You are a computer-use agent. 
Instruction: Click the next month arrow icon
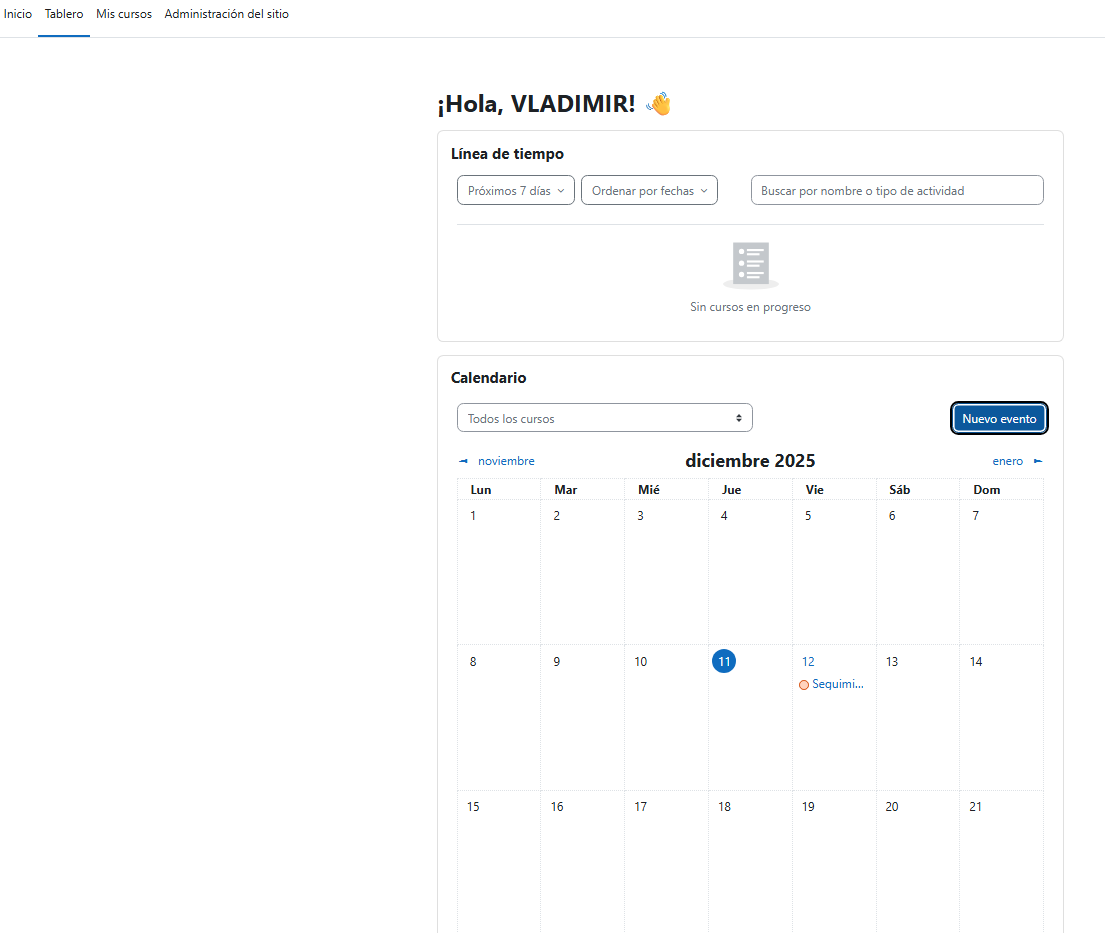tap(1038, 461)
